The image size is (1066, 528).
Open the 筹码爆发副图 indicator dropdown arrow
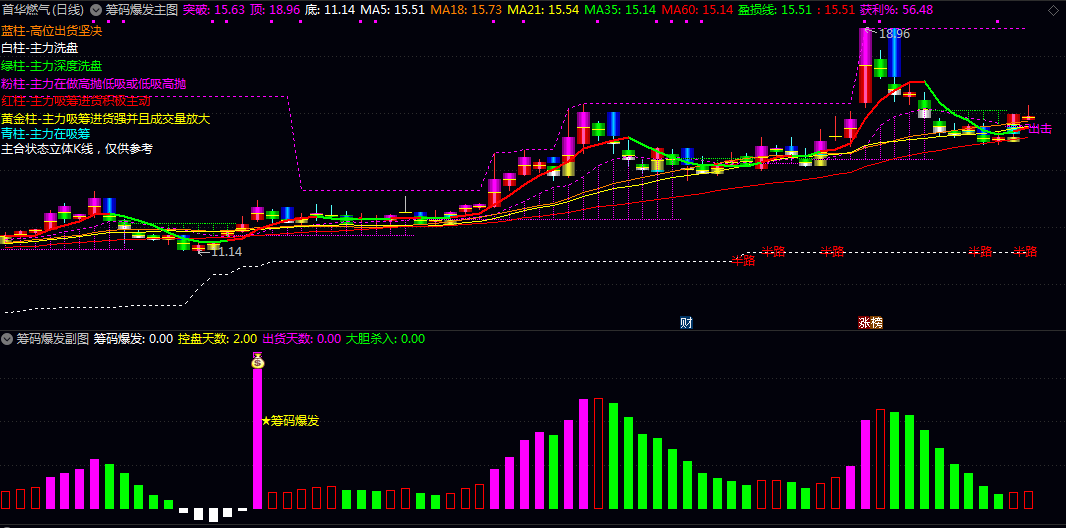(x=8, y=338)
